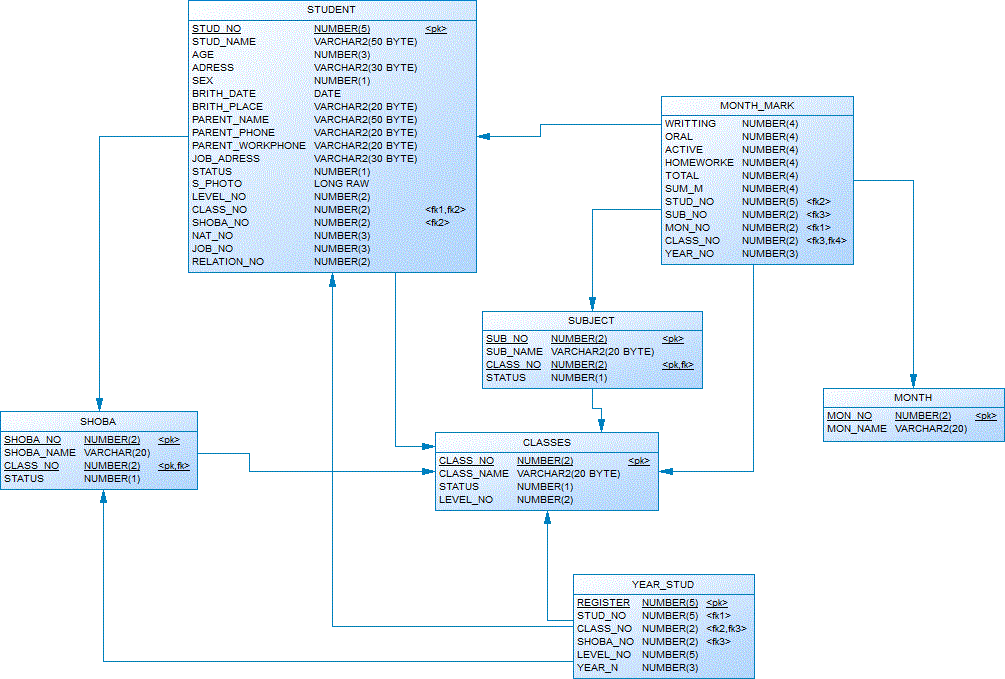Select the PARENT_WORKPHONE column row
This screenshot has height=679, width=1005.
(249, 146)
